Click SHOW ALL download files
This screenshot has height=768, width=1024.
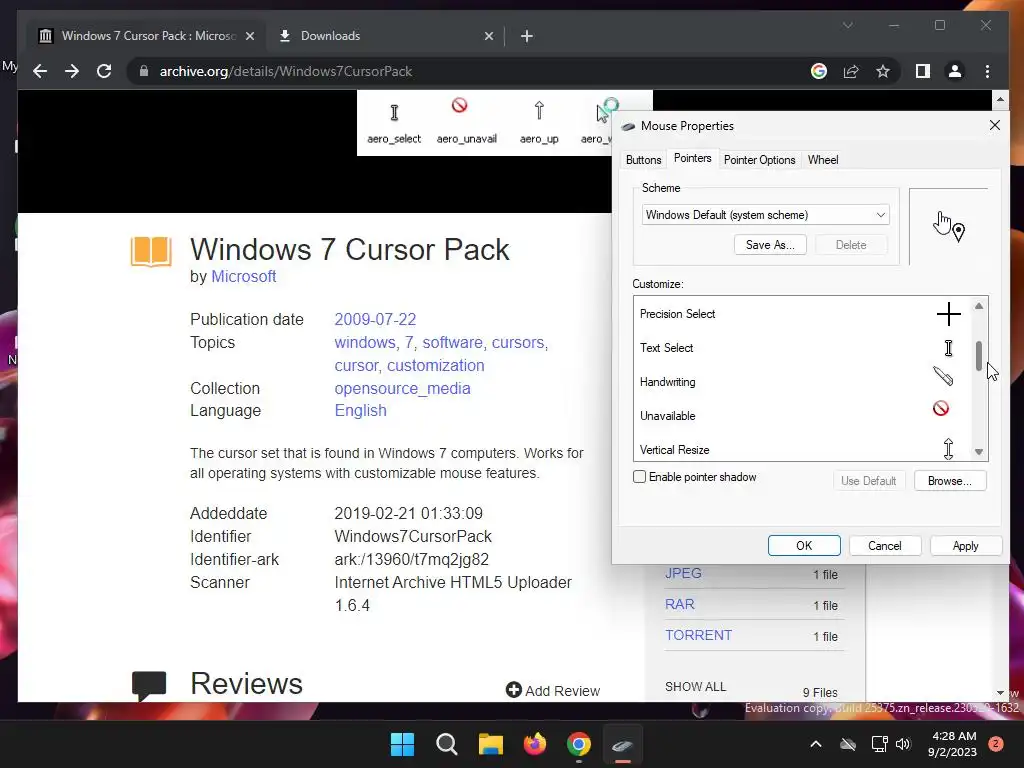696,687
